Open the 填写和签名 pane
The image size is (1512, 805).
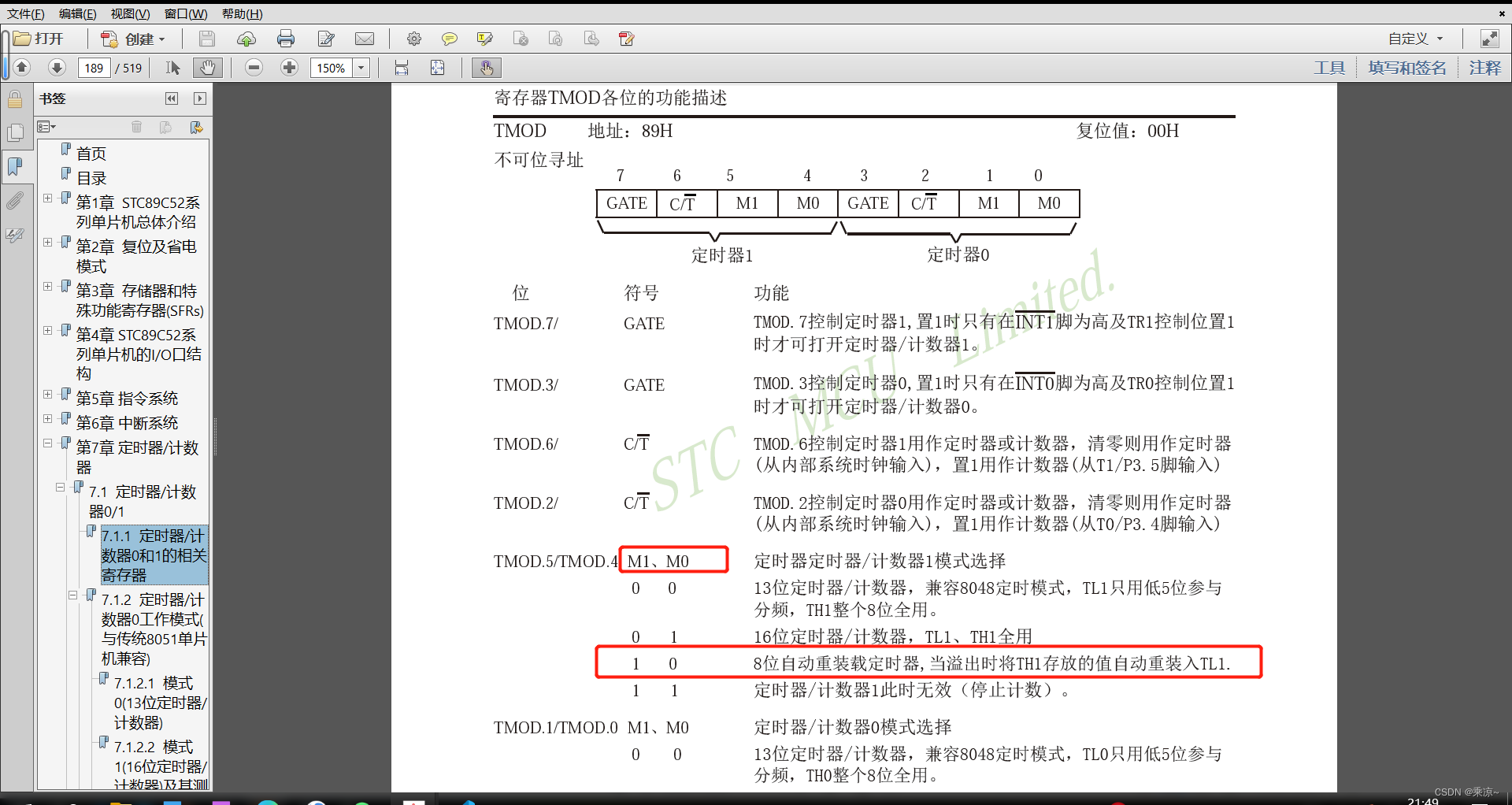[x=1407, y=68]
